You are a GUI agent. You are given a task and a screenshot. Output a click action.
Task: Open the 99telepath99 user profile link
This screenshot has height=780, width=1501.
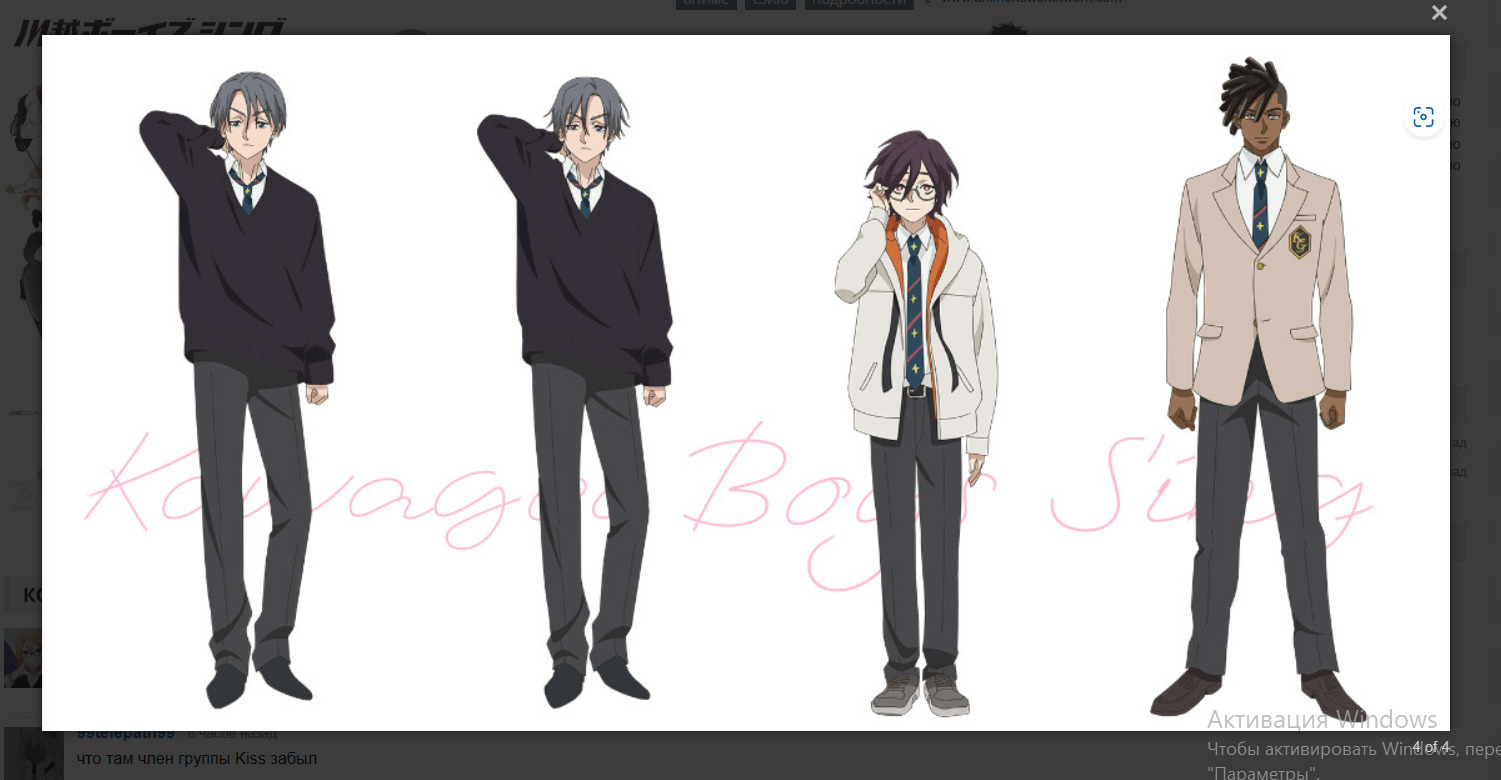[x=125, y=735]
